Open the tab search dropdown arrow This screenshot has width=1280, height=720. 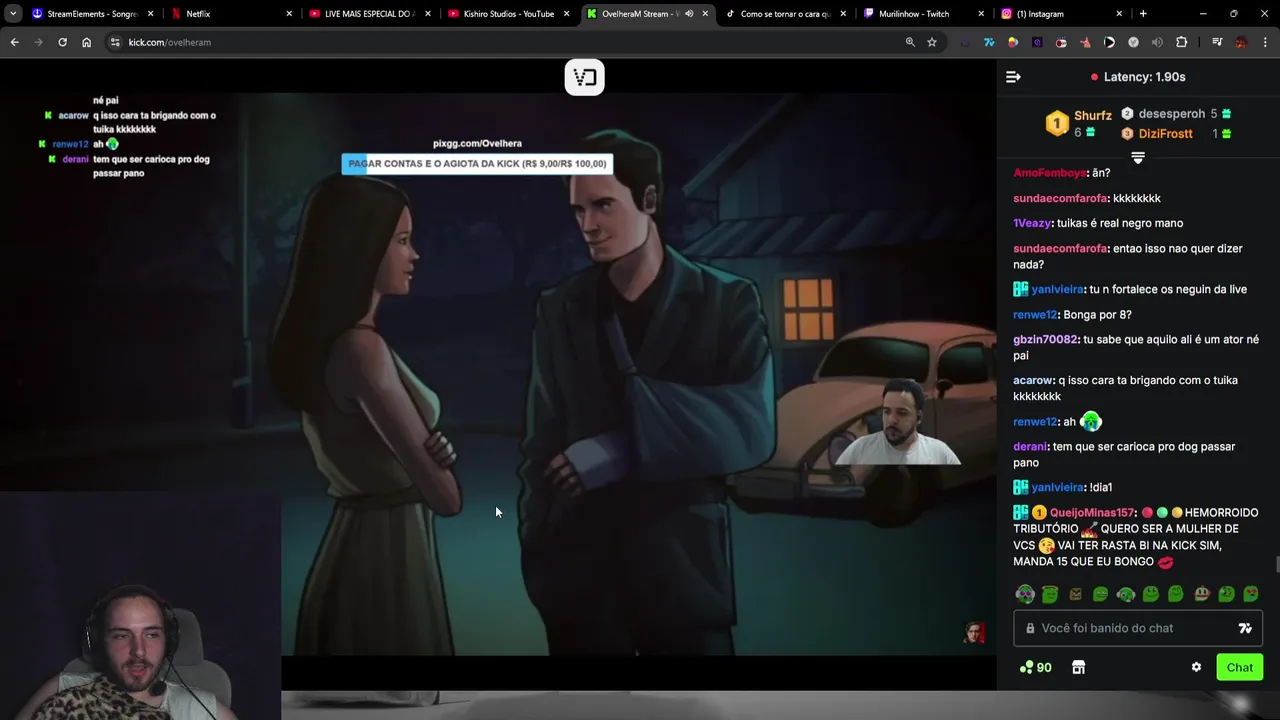click(x=13, y=14)
